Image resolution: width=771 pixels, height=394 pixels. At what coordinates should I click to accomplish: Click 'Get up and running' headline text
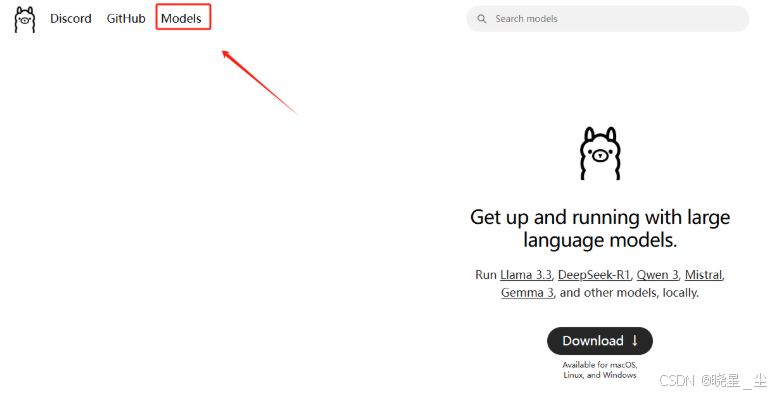click(600, 229)
